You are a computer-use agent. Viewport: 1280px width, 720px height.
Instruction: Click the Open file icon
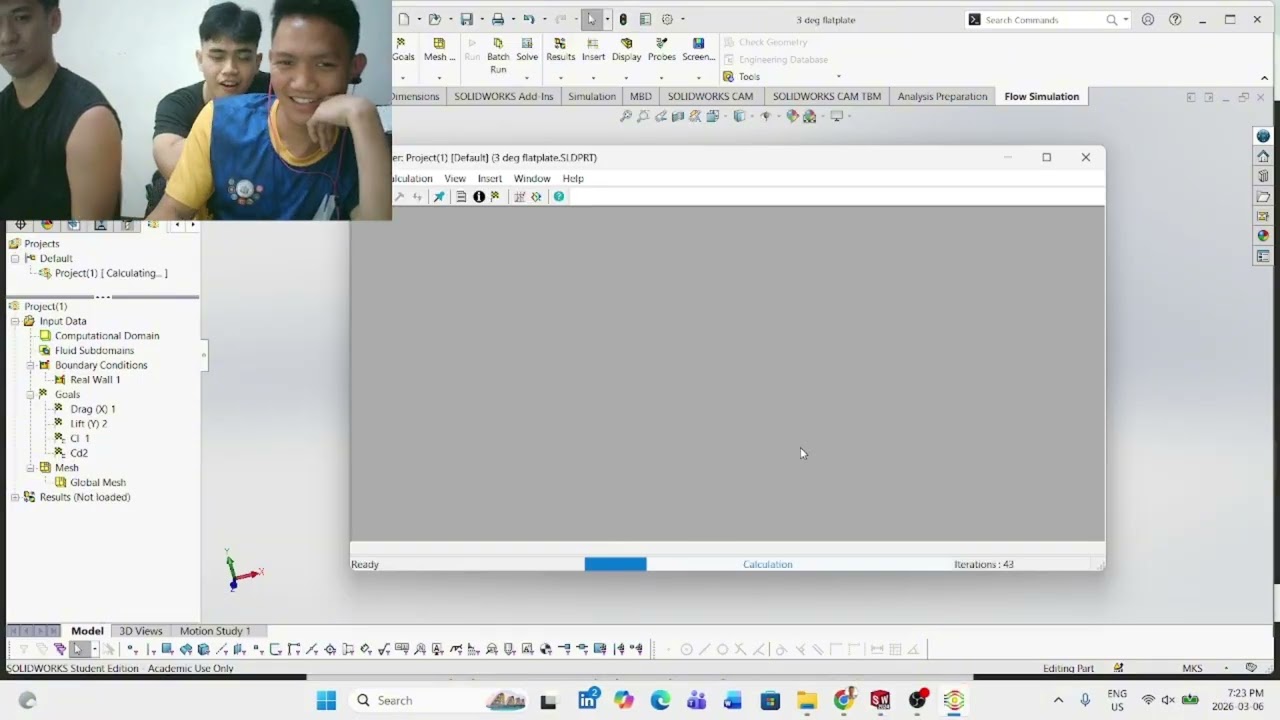coord(434,19)
